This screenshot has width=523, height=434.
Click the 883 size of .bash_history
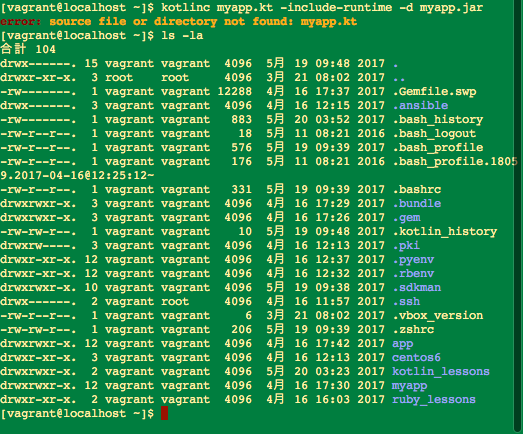click(241, 119)
